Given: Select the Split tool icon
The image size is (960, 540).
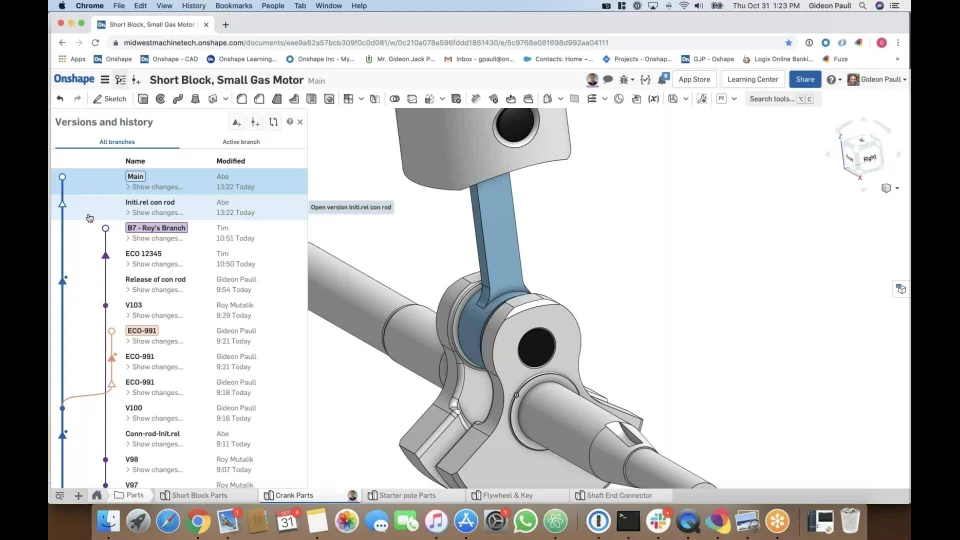Looking at the screenshot, I should [412, 99].
